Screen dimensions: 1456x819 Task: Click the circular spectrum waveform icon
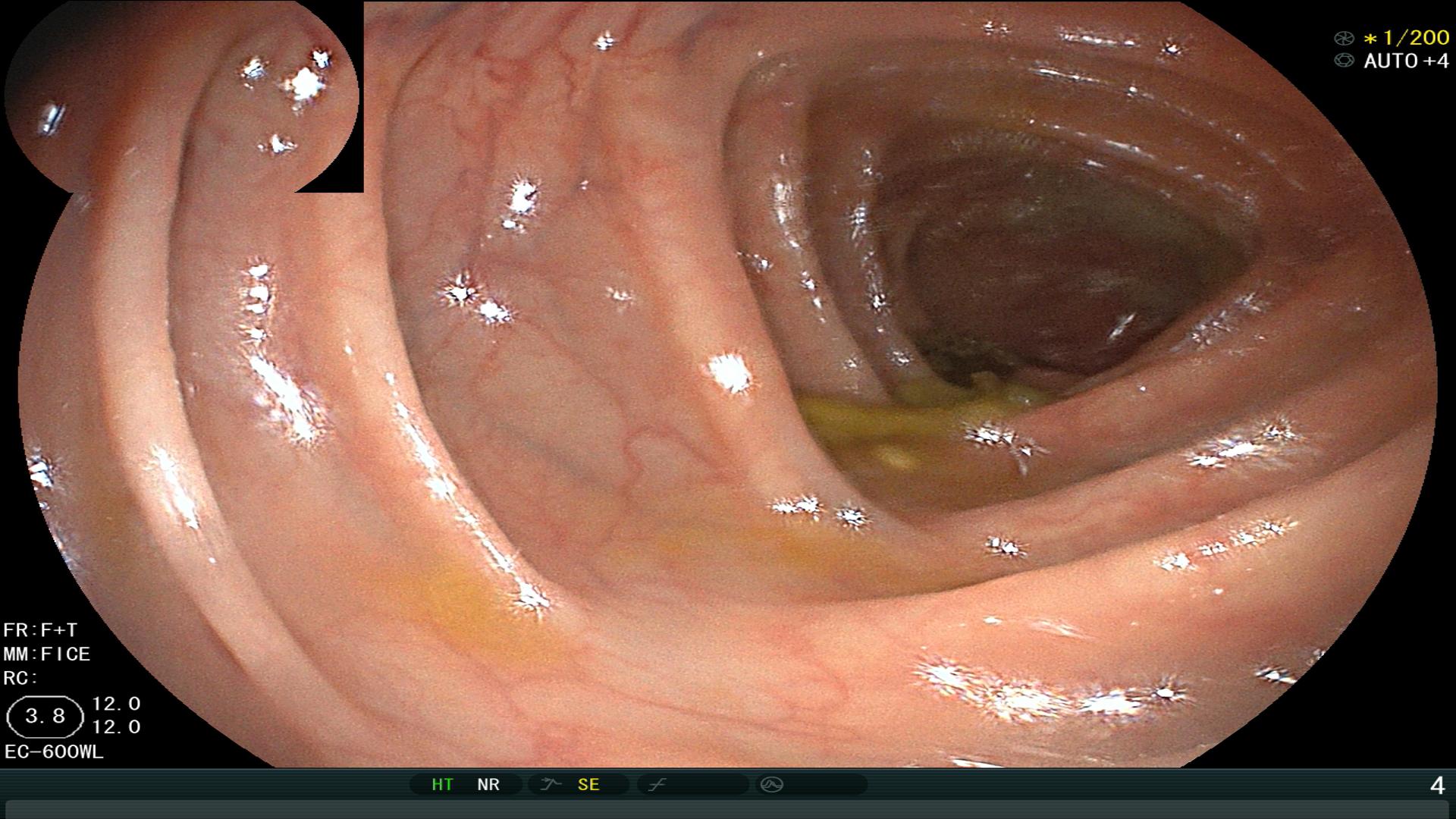771,785
